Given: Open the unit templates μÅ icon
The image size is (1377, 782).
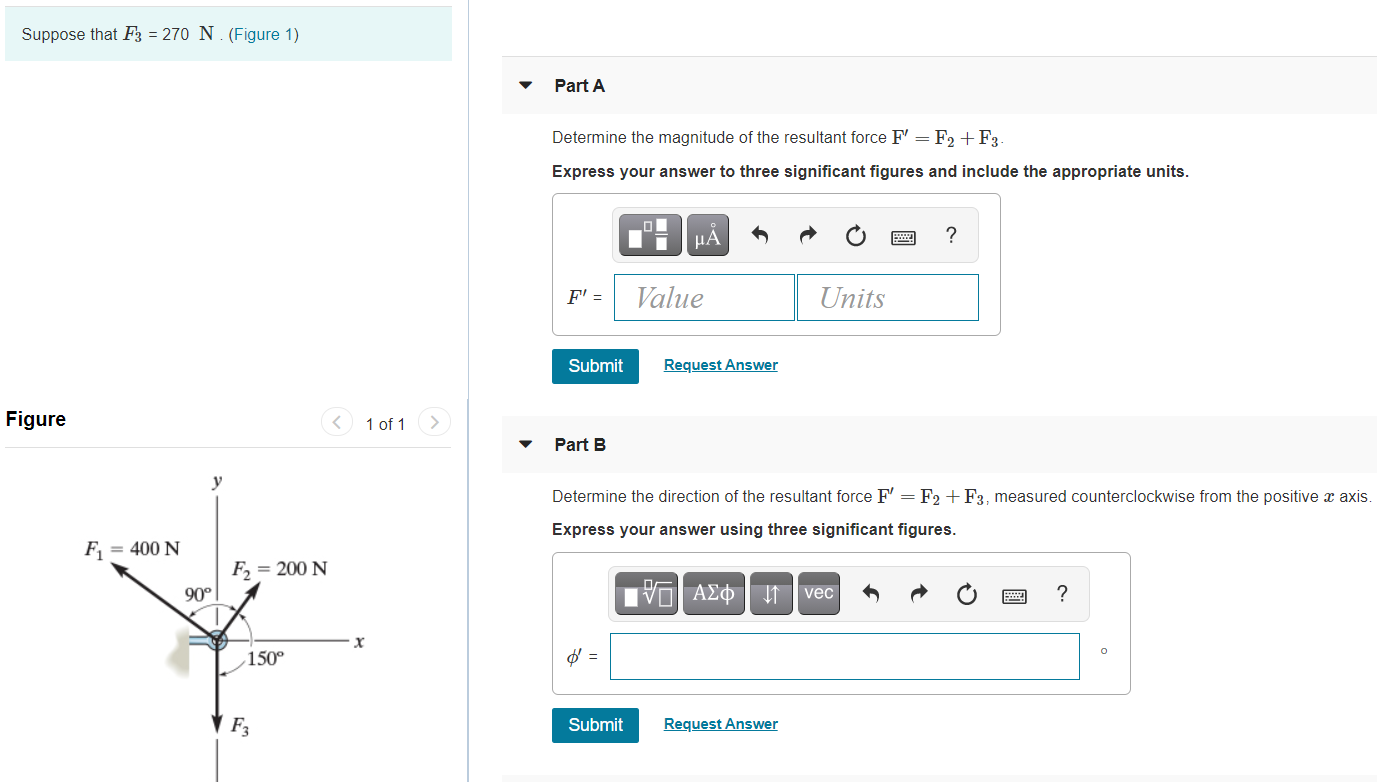Looking at the screenshot, I should coord(707,234).
